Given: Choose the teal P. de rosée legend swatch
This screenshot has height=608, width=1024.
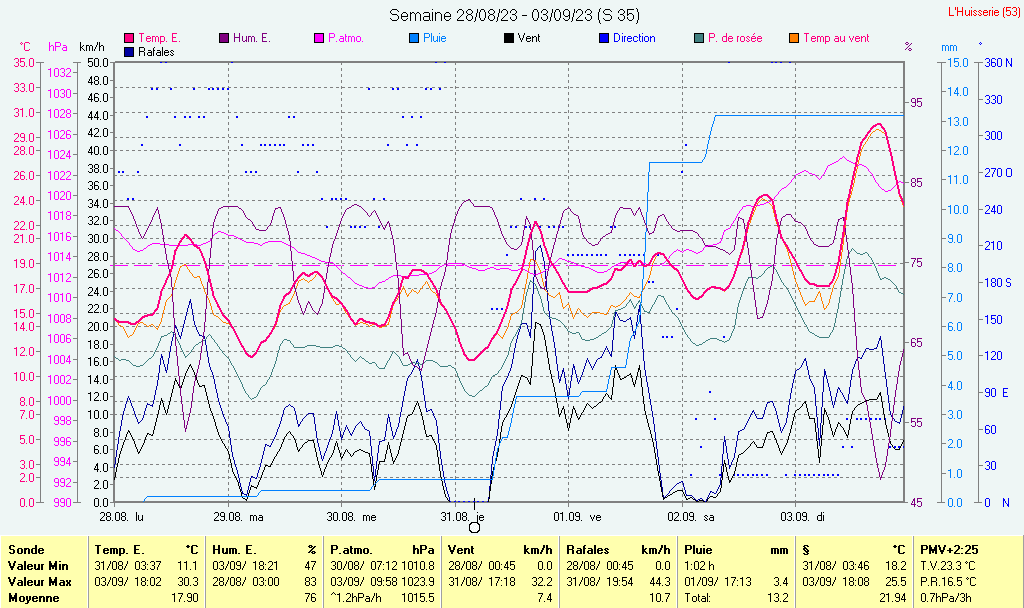Looking at the screenshot, I should click(699, 39).
